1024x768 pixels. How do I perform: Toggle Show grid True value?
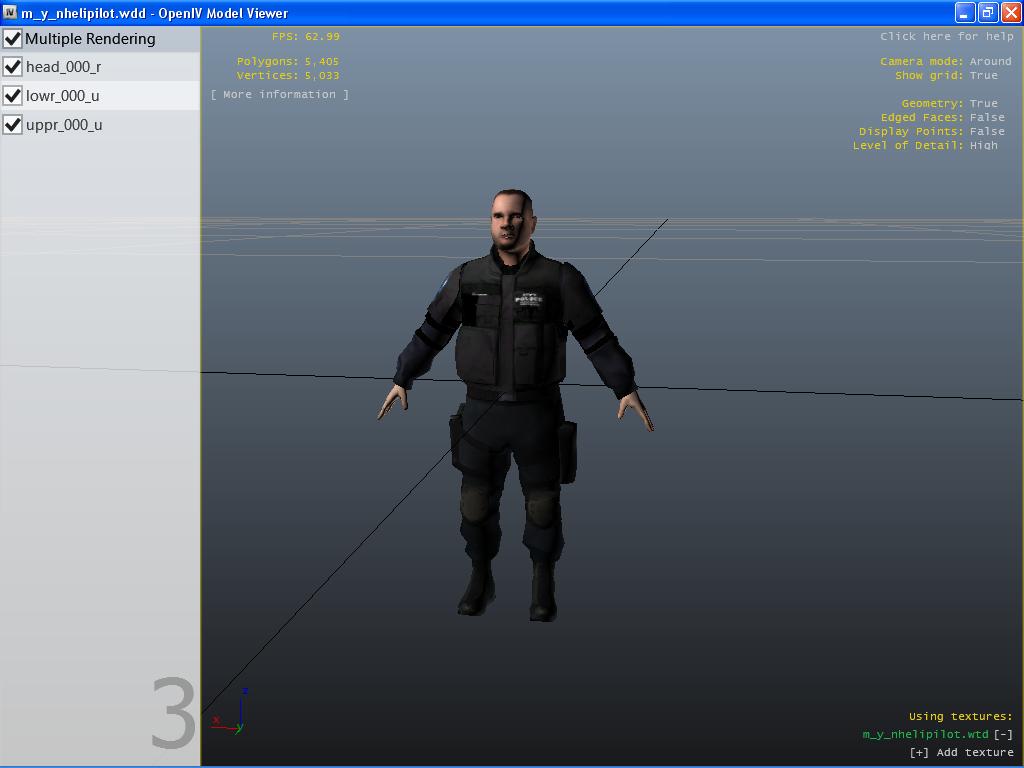[983, 76]
